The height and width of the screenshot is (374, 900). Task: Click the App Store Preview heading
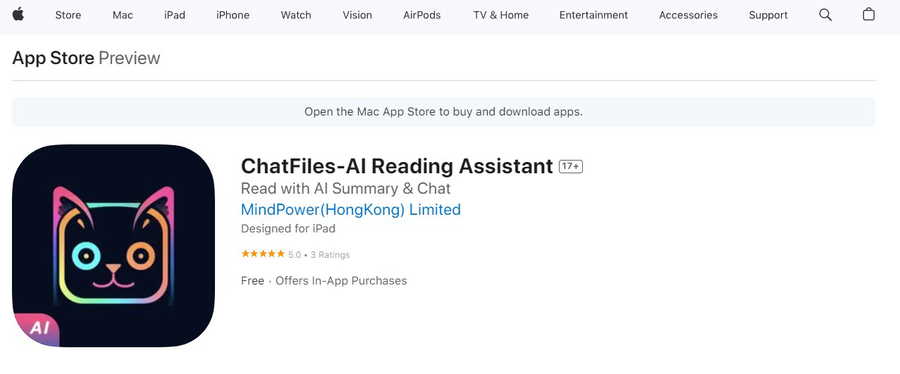(x=86, y=58)
